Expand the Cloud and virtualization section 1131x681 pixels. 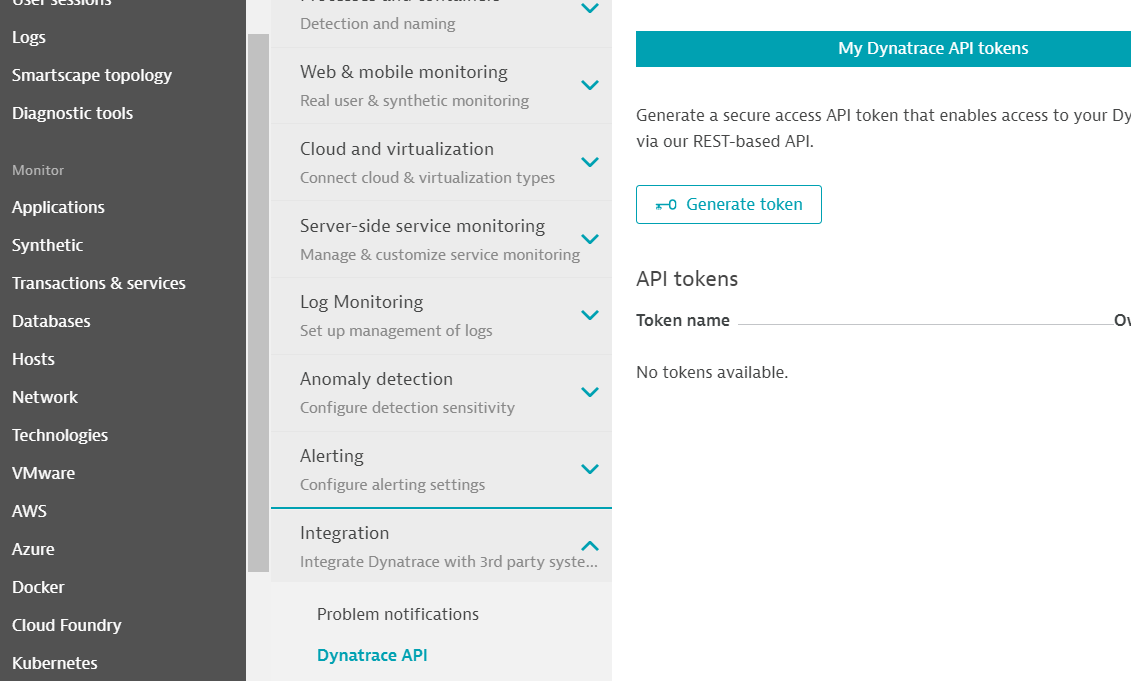tap(589, 161)
